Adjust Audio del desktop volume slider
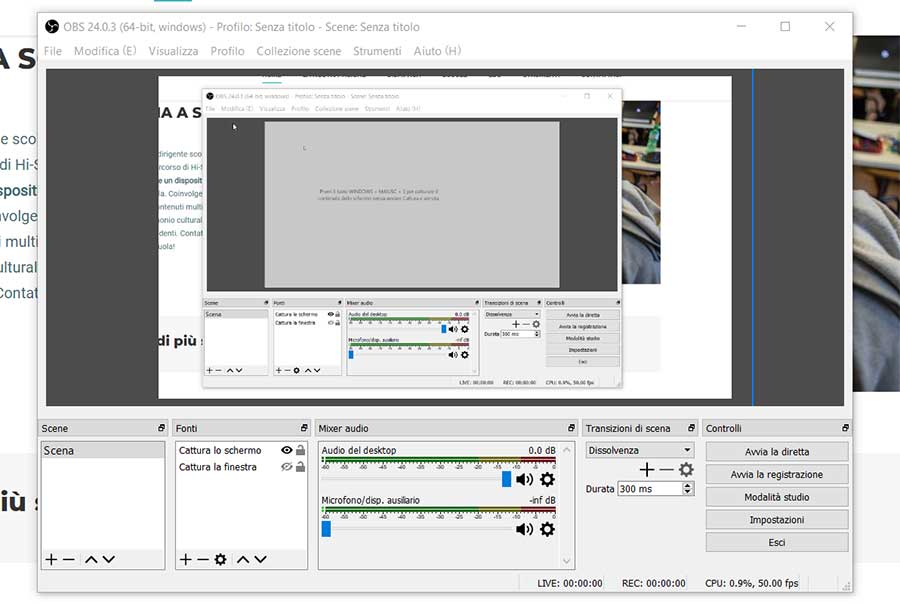The width and height of the screenshot is (900, 604). 506,479
